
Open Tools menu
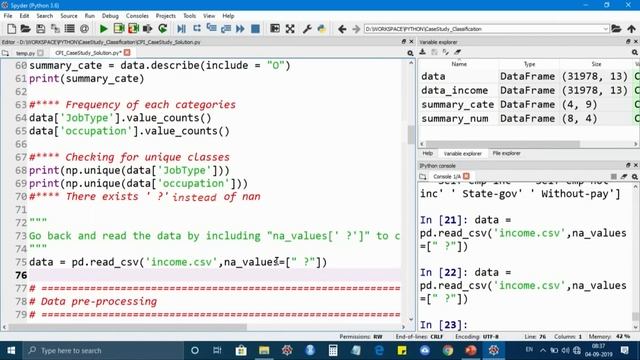pos(189,16)
